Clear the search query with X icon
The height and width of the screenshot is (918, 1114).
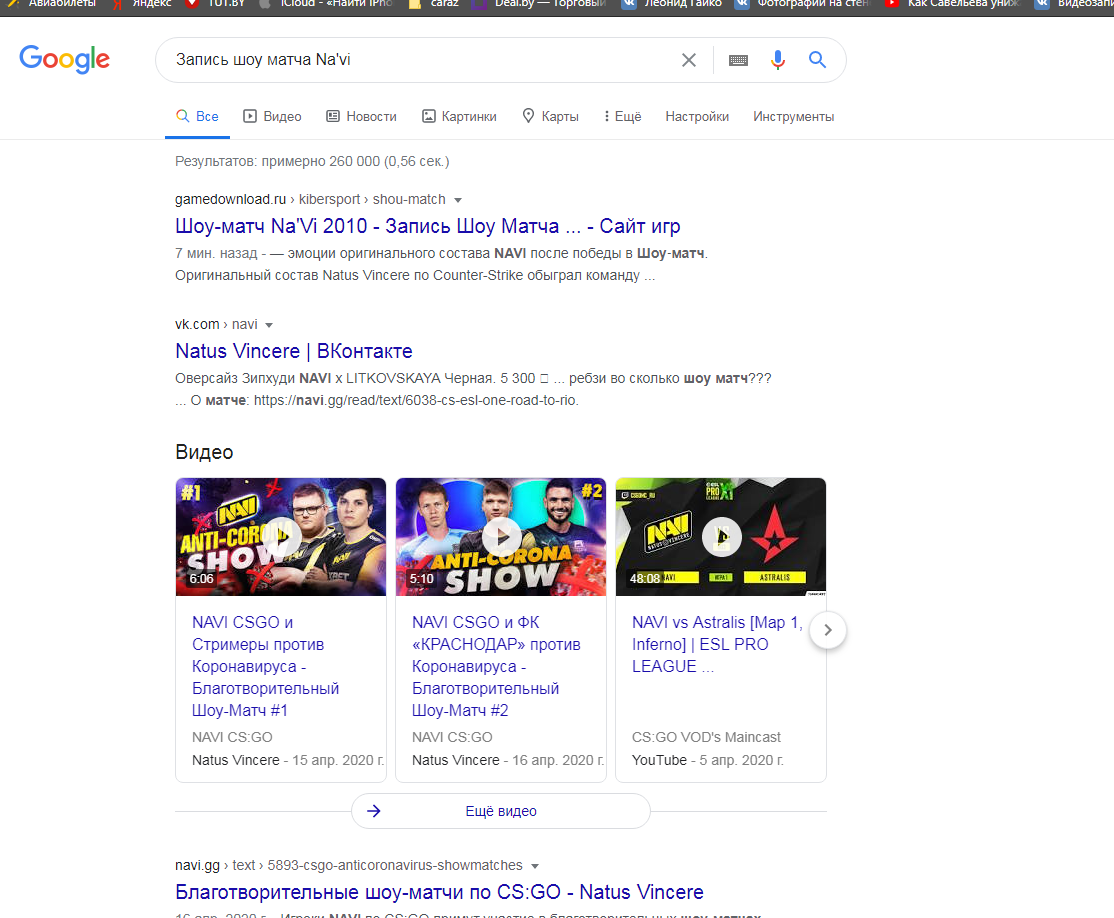tap(688, 60)
